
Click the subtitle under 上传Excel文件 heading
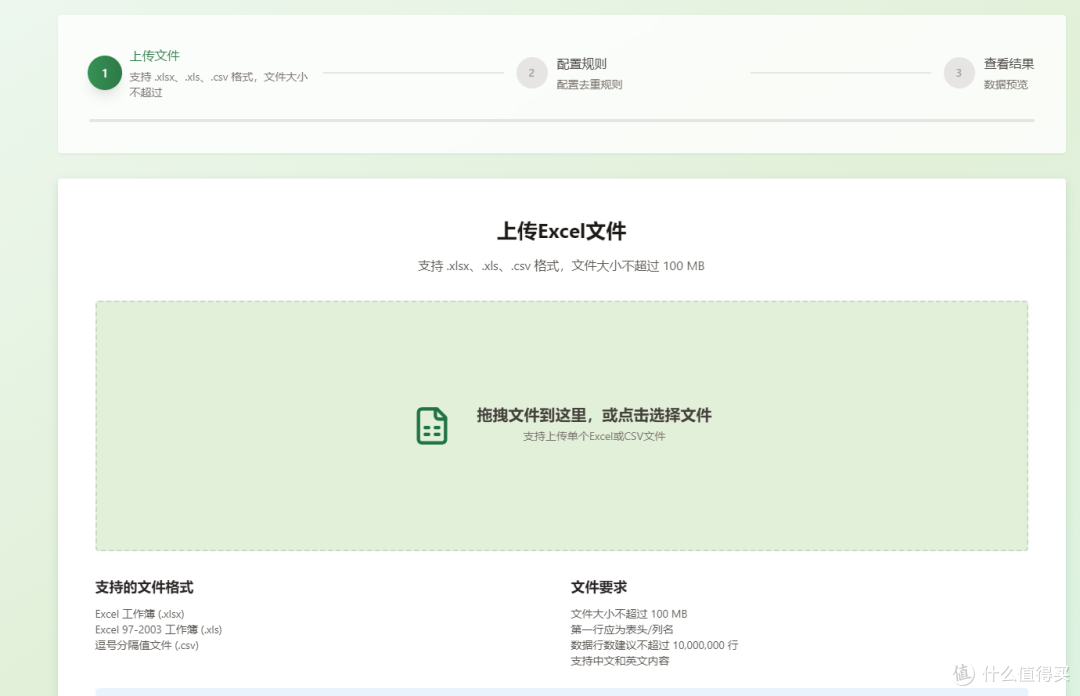(x=561, y=266)
